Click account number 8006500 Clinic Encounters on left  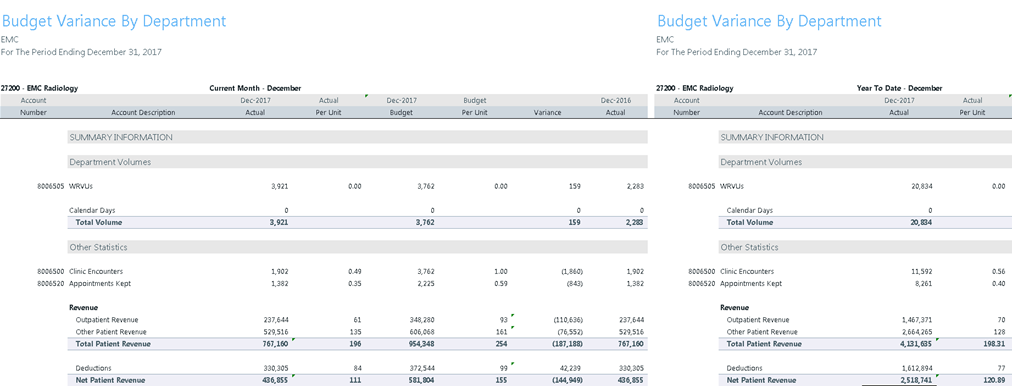click(x=50, y=271)
